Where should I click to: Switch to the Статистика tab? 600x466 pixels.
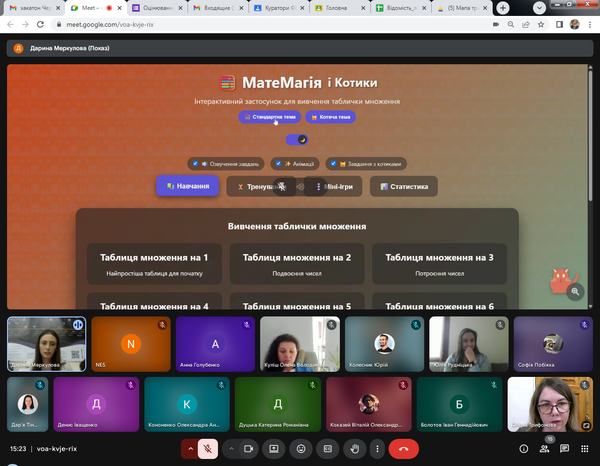coord(403,186)
